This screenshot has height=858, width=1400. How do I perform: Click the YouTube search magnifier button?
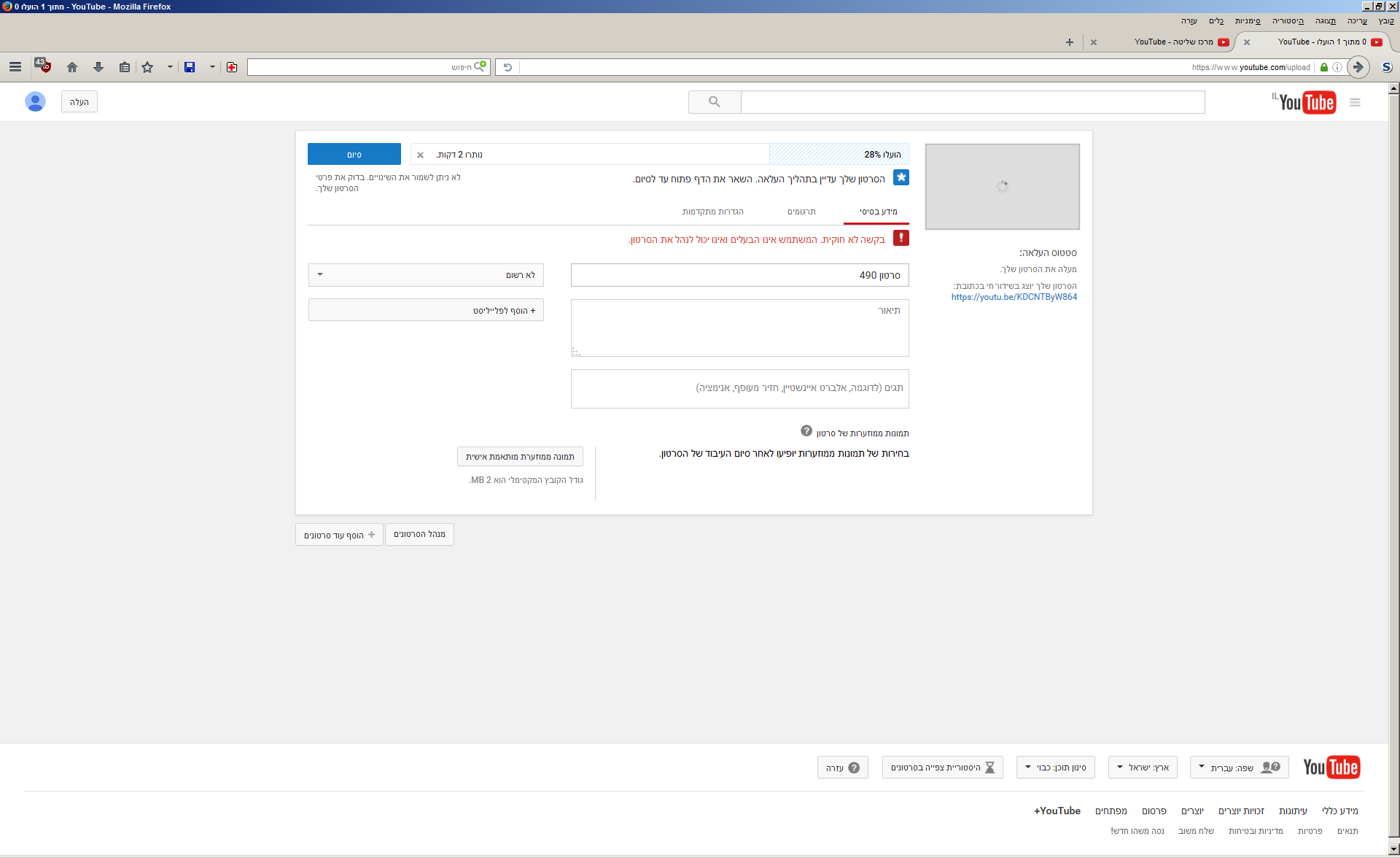tap(715, 102)
